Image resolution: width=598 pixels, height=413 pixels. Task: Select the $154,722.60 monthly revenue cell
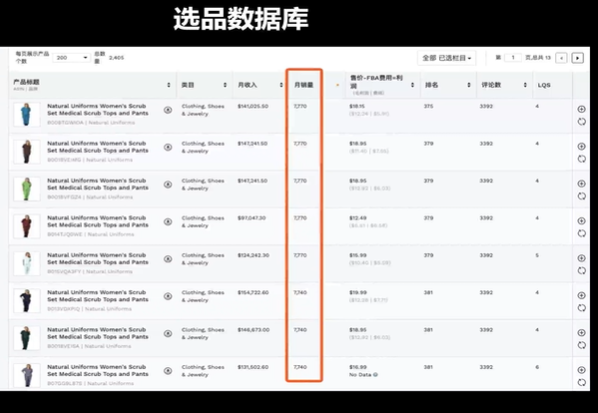pos(253,292)
